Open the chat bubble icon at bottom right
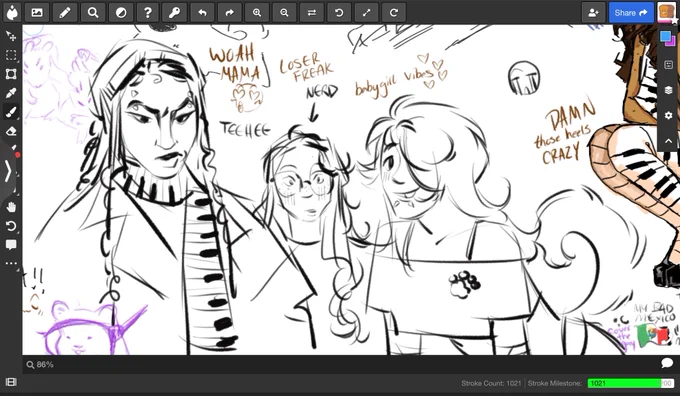The height and width of the screenshot is (396, 680). point(667,363)
